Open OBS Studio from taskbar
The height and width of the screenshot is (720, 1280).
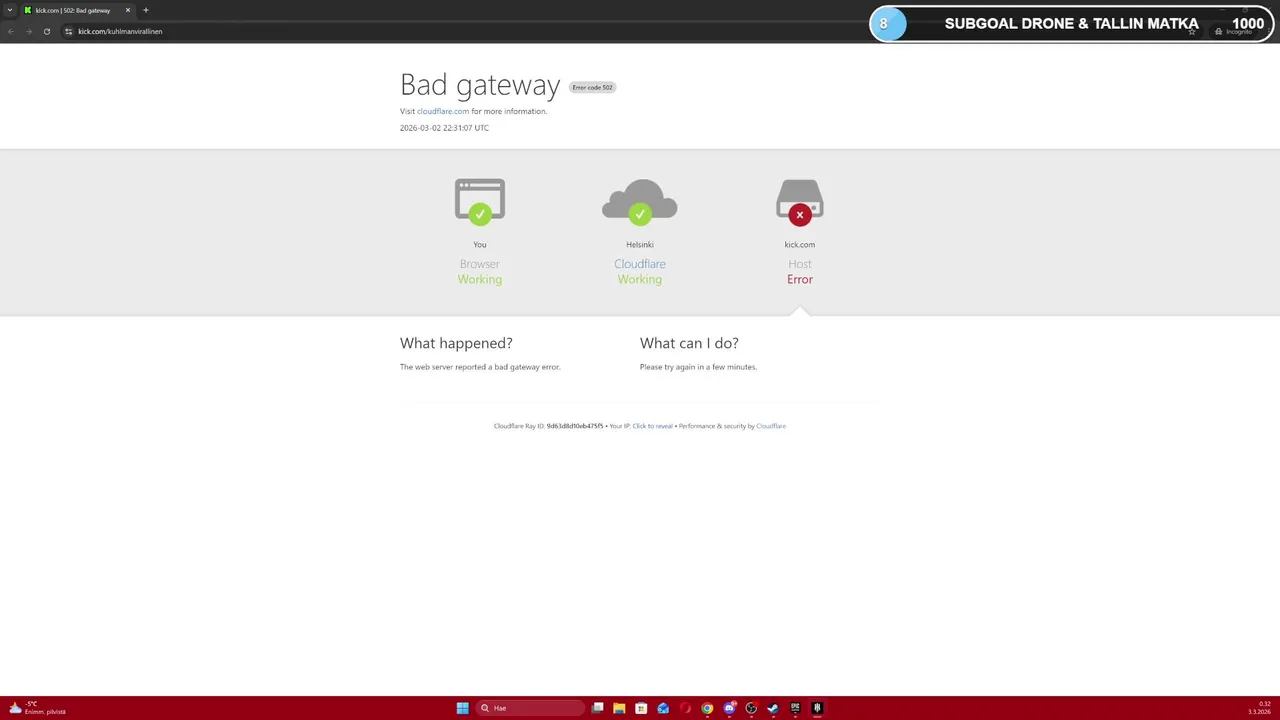point(751,708)
